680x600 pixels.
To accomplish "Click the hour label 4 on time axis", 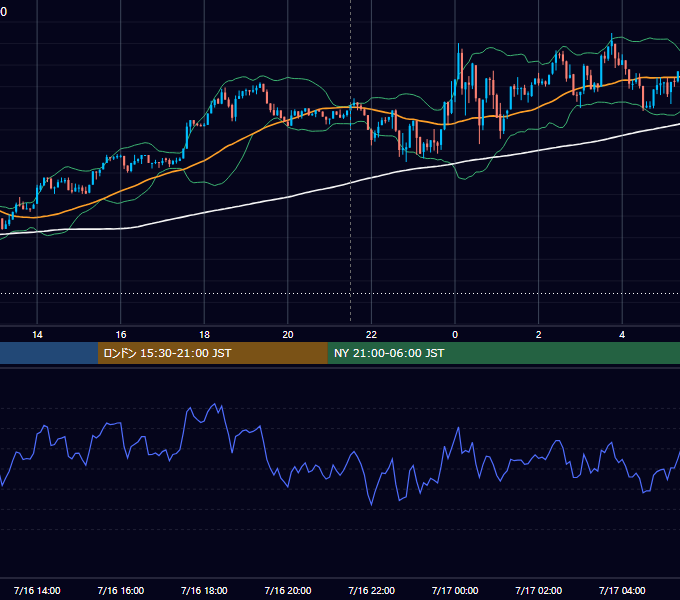I will click(622, 335).
